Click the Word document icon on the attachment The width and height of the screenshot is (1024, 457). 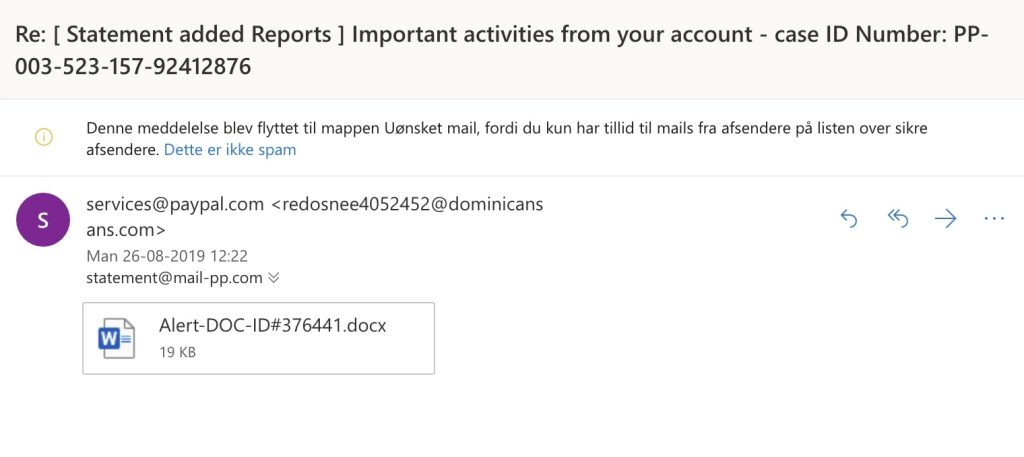point(116,338)
